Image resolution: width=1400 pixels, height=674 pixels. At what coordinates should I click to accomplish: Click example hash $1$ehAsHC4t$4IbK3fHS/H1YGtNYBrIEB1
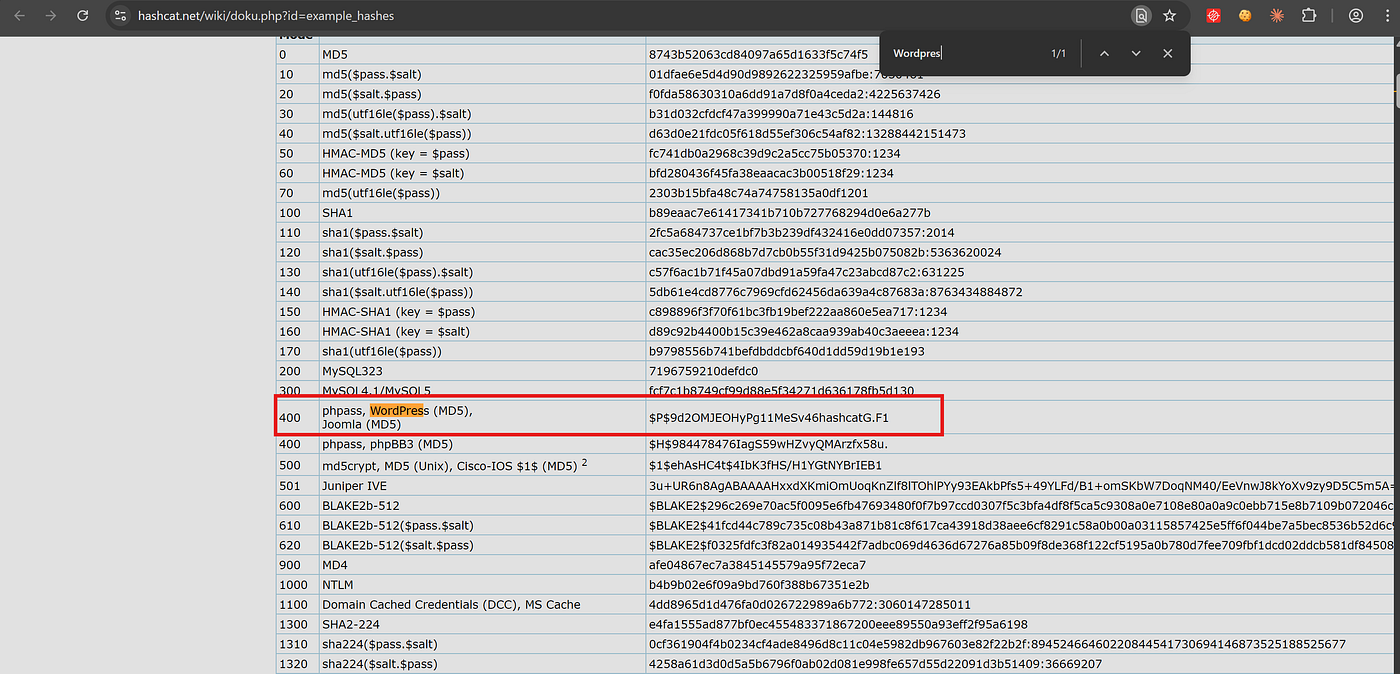[x=765, y=465]
